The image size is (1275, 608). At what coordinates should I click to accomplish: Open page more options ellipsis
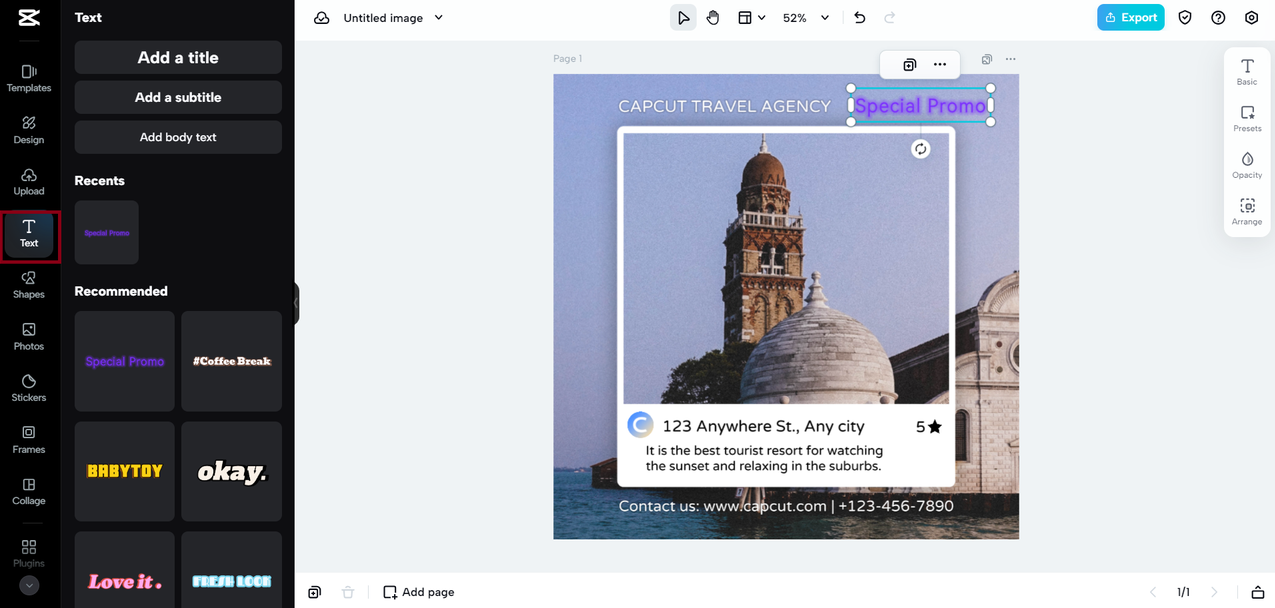[1010, 59]
